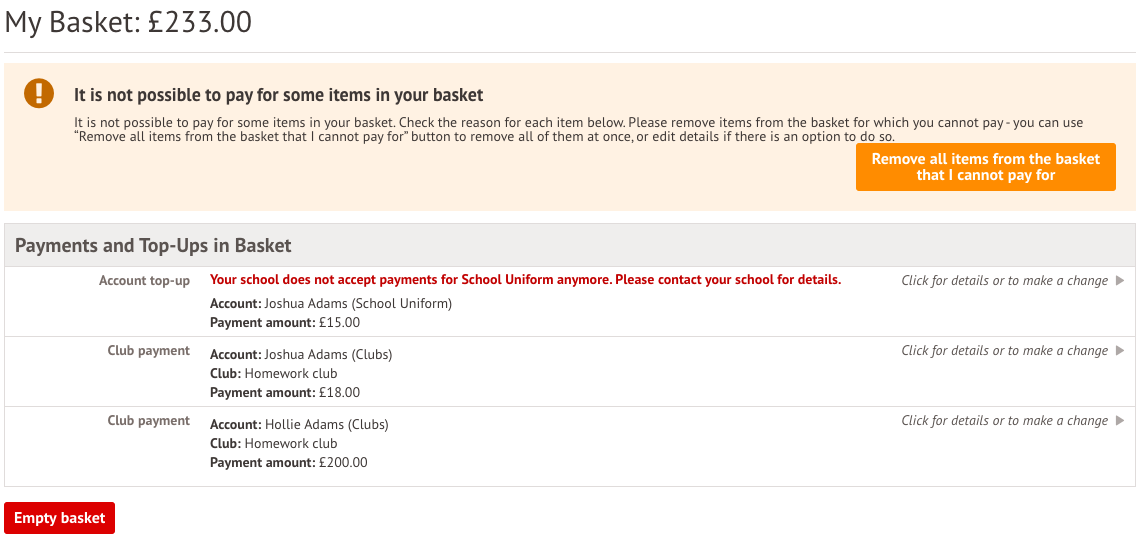This screenshot has height=535, width=1140.
Task: Select the £200.00 payment amount line
Action: pyautogui.click(x=289, y=463)
